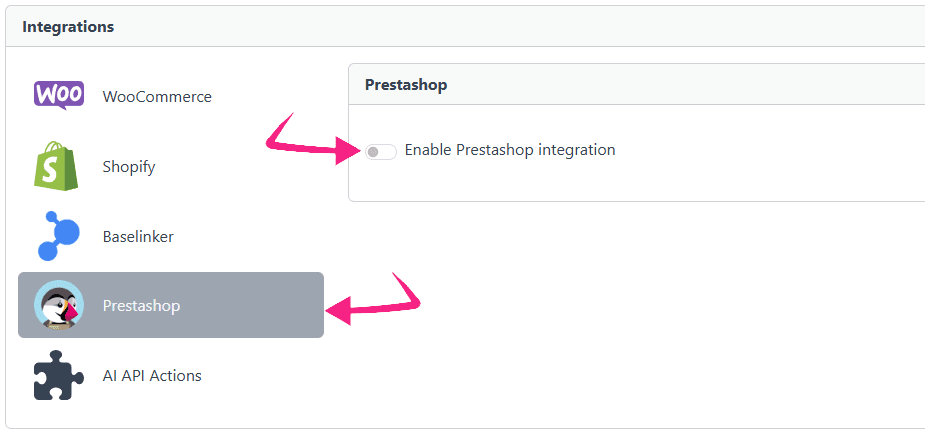Click the Integrations section heading
The image size is (925, 434).
[x=68, y=27]
